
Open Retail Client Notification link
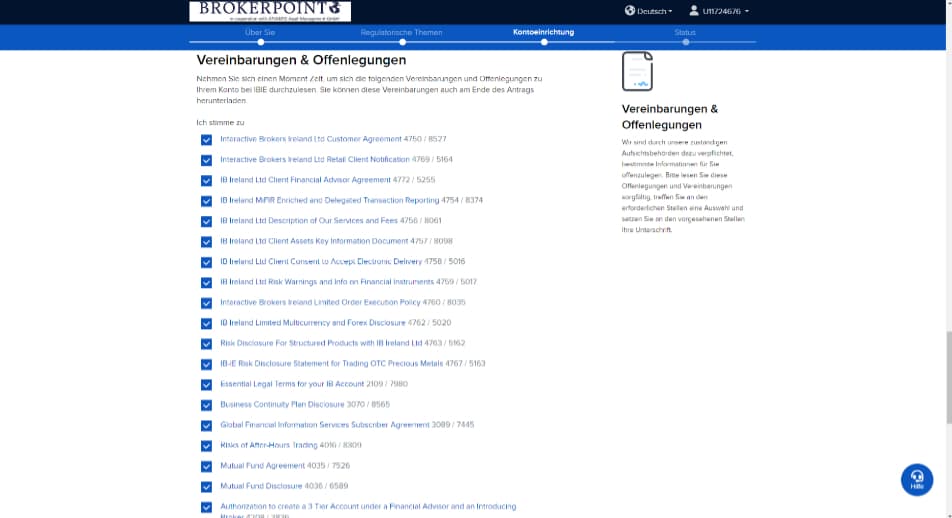[314, 159]
